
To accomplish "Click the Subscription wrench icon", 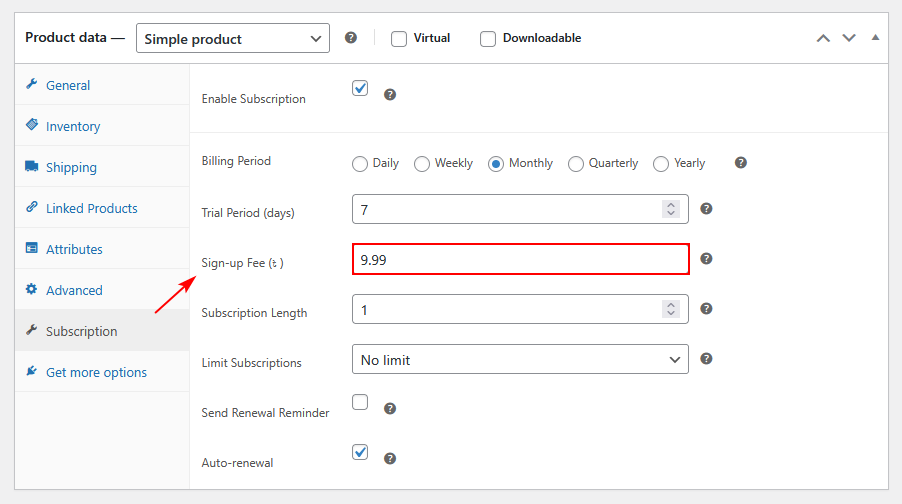I will (x=32, y=330).
